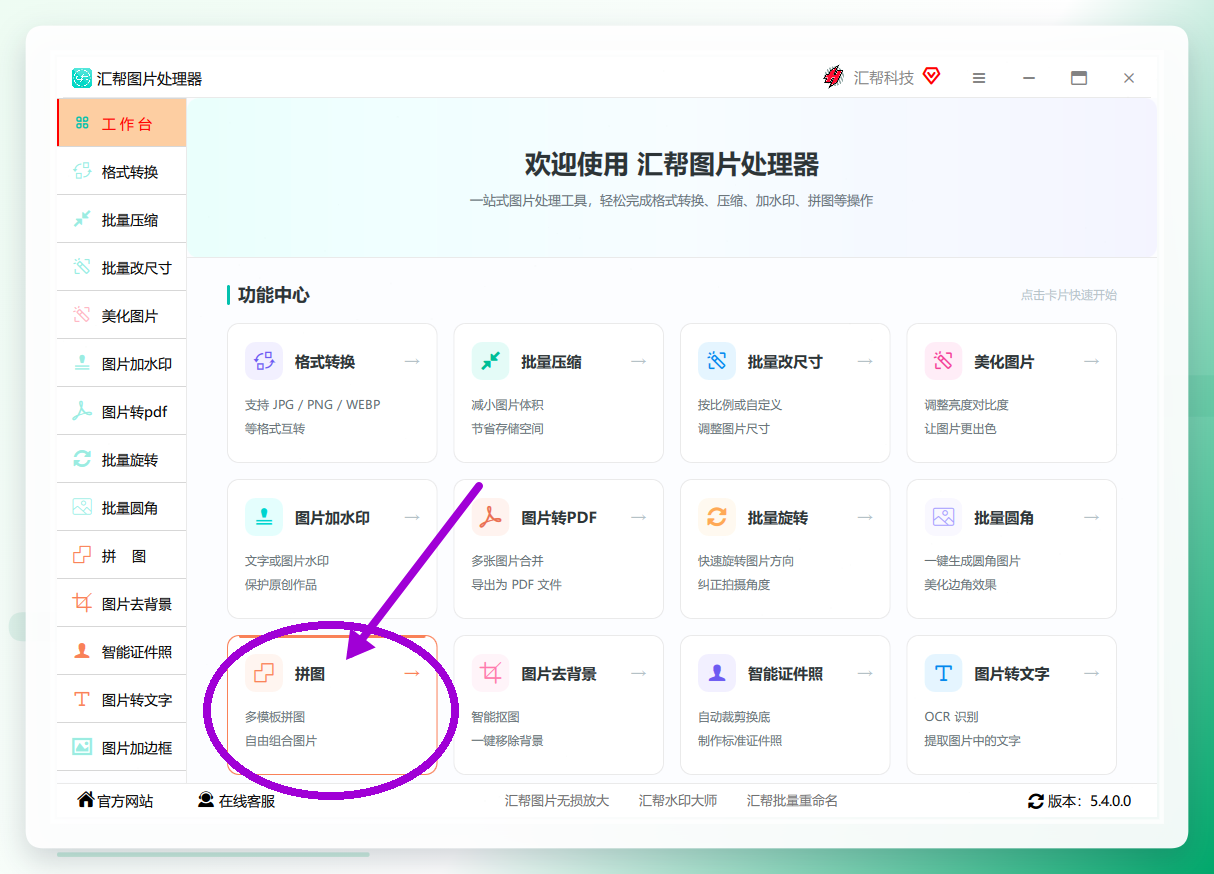Click the 智能抠图 description text

click(495, 717)
